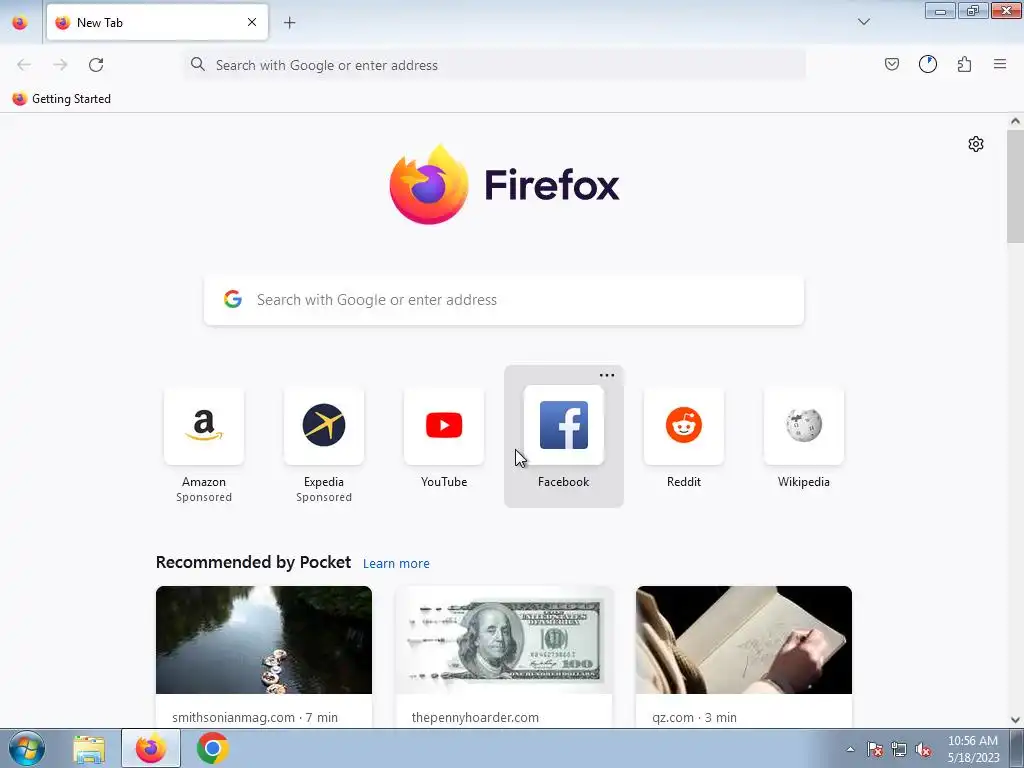Viewport: 1024px width, 768px height.
Task: Open the muted volume tray icon
Action: pos(923,749)
